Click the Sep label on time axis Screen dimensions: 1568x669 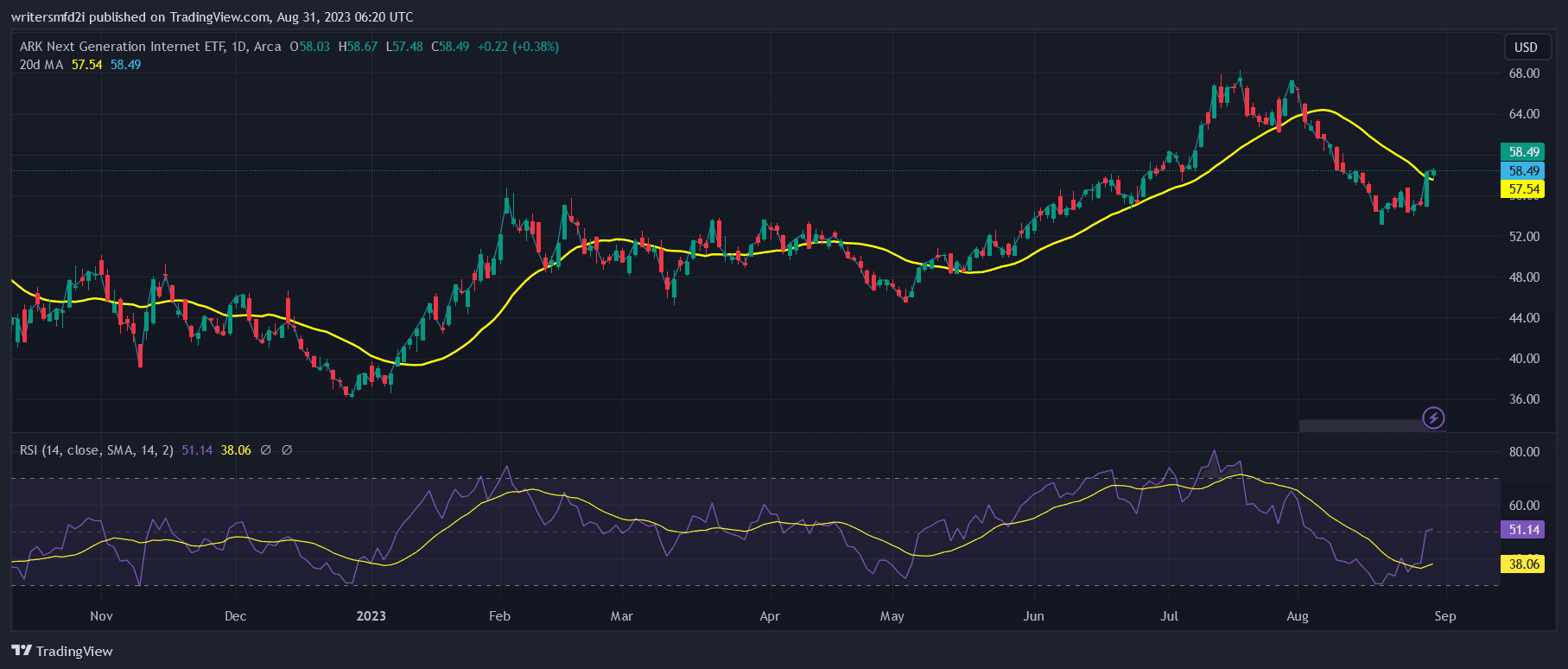coord(1444,616)
